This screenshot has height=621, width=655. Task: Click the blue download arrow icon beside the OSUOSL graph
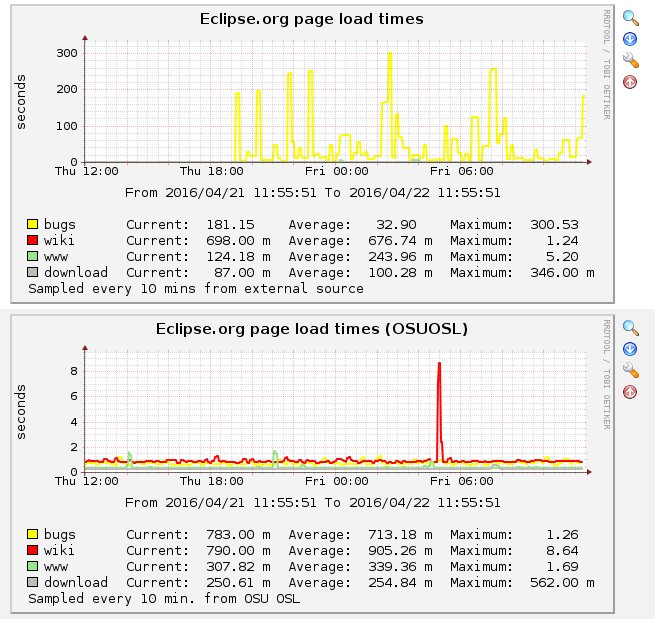(630, 349)
